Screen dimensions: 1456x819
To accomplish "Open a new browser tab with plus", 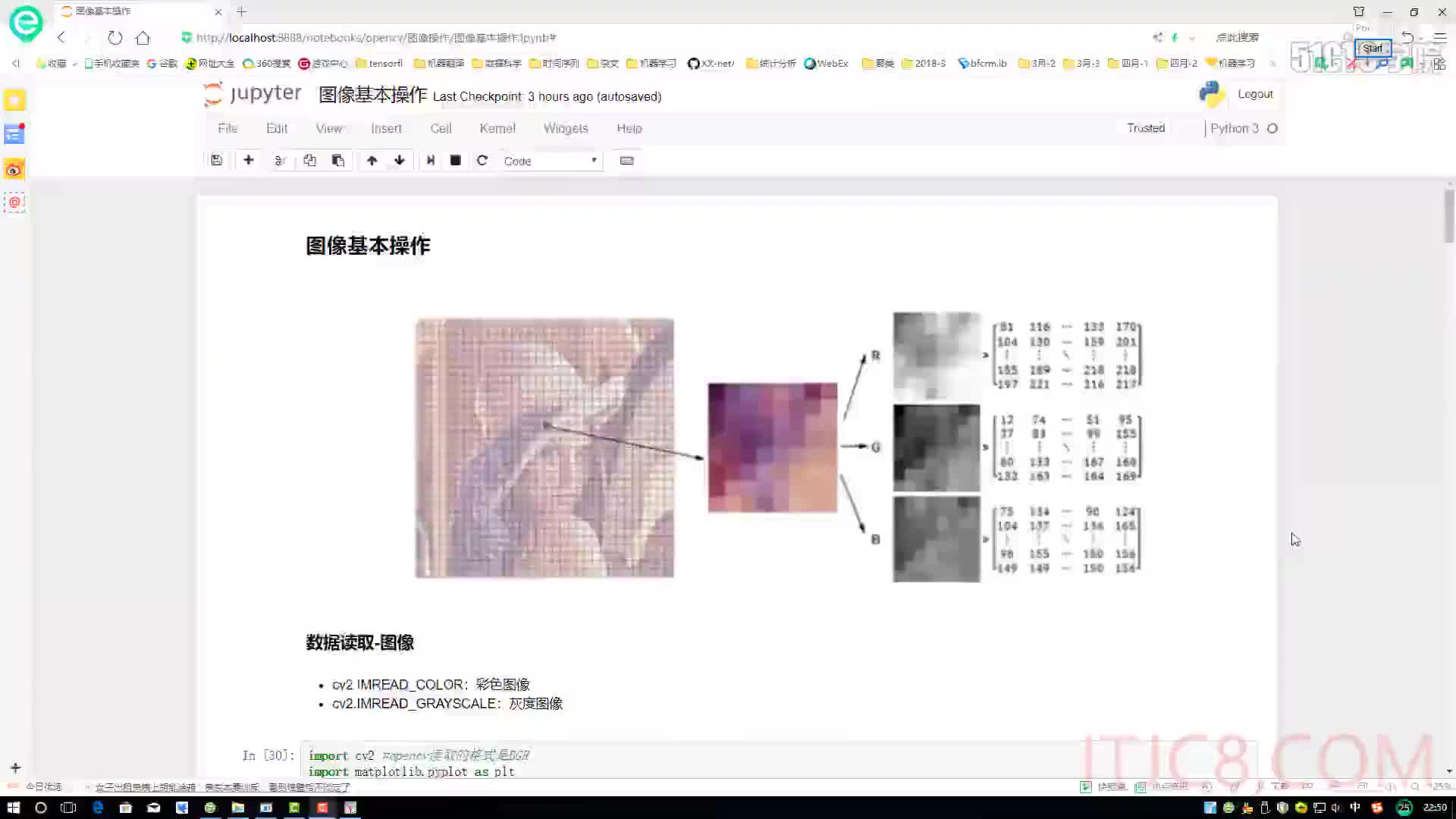I will tap(241, 11).
